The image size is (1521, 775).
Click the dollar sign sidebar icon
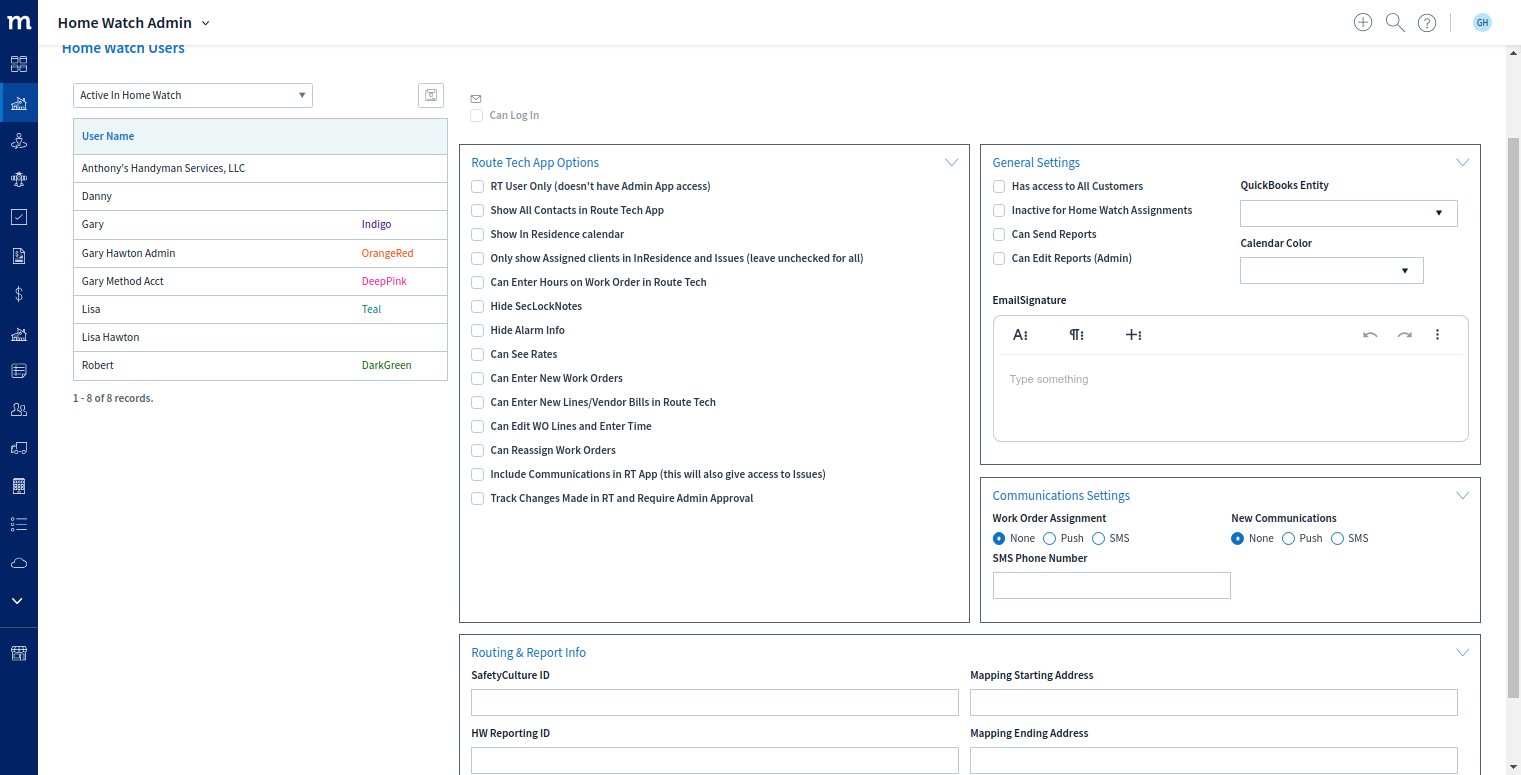click(19, 294)
